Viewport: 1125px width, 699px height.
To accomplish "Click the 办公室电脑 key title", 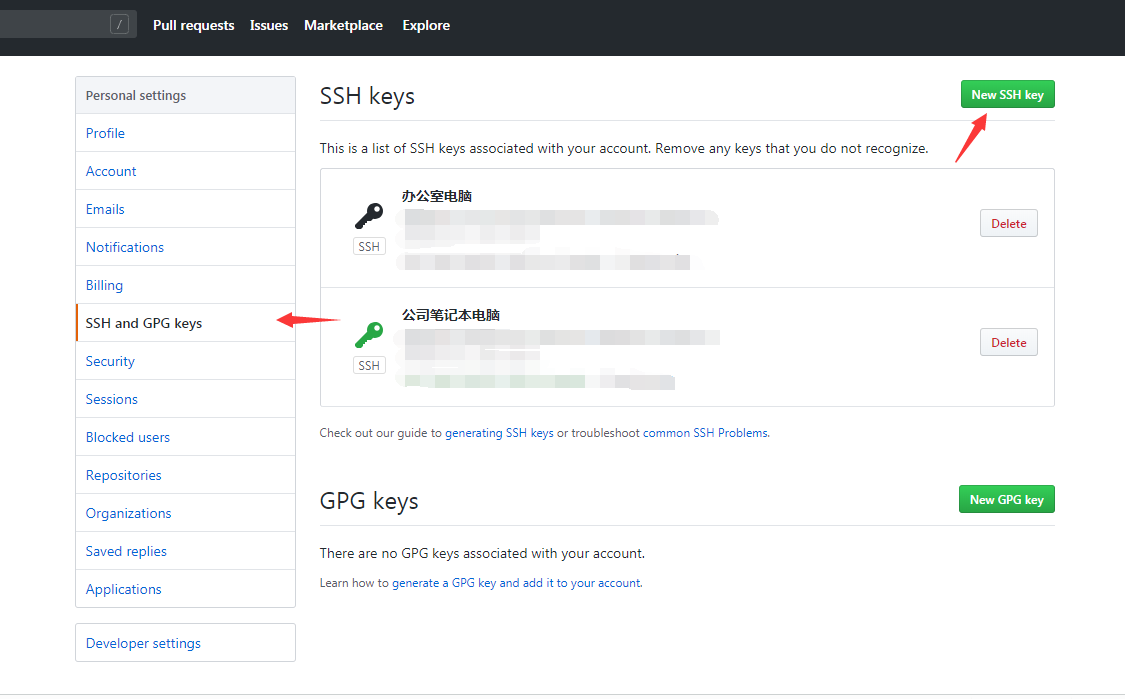I will coord(437,197).
